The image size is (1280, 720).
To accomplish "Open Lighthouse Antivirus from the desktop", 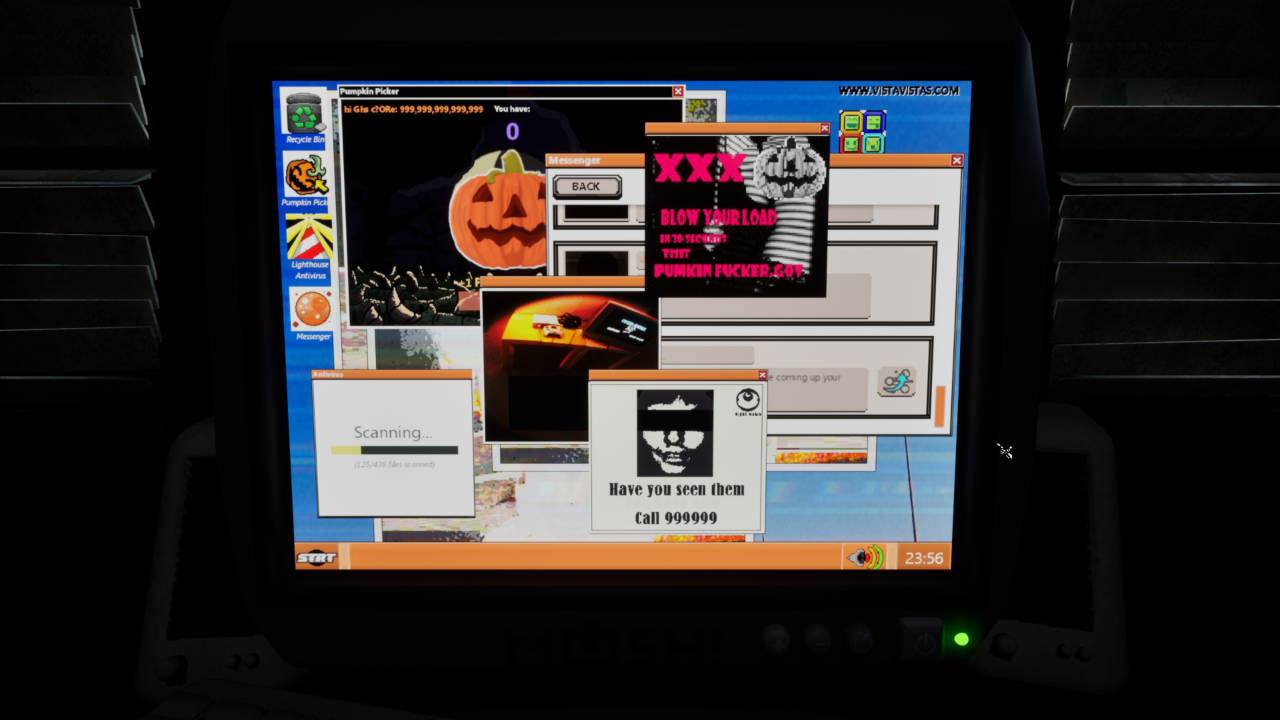I will 309,247.
